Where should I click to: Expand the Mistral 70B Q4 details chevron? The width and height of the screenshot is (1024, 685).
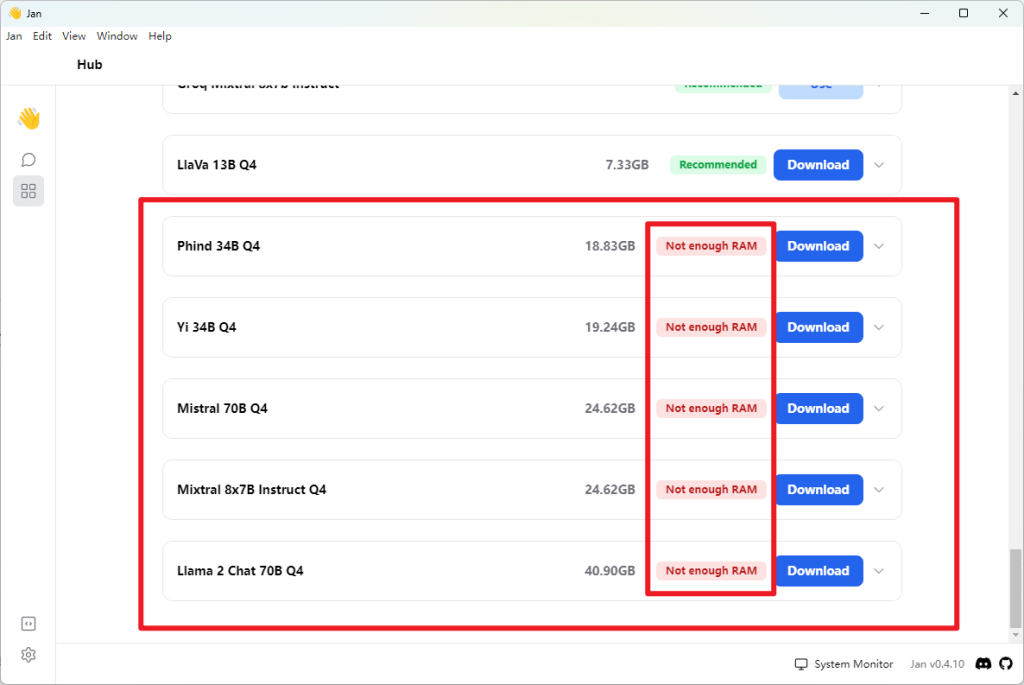point(879,408)
